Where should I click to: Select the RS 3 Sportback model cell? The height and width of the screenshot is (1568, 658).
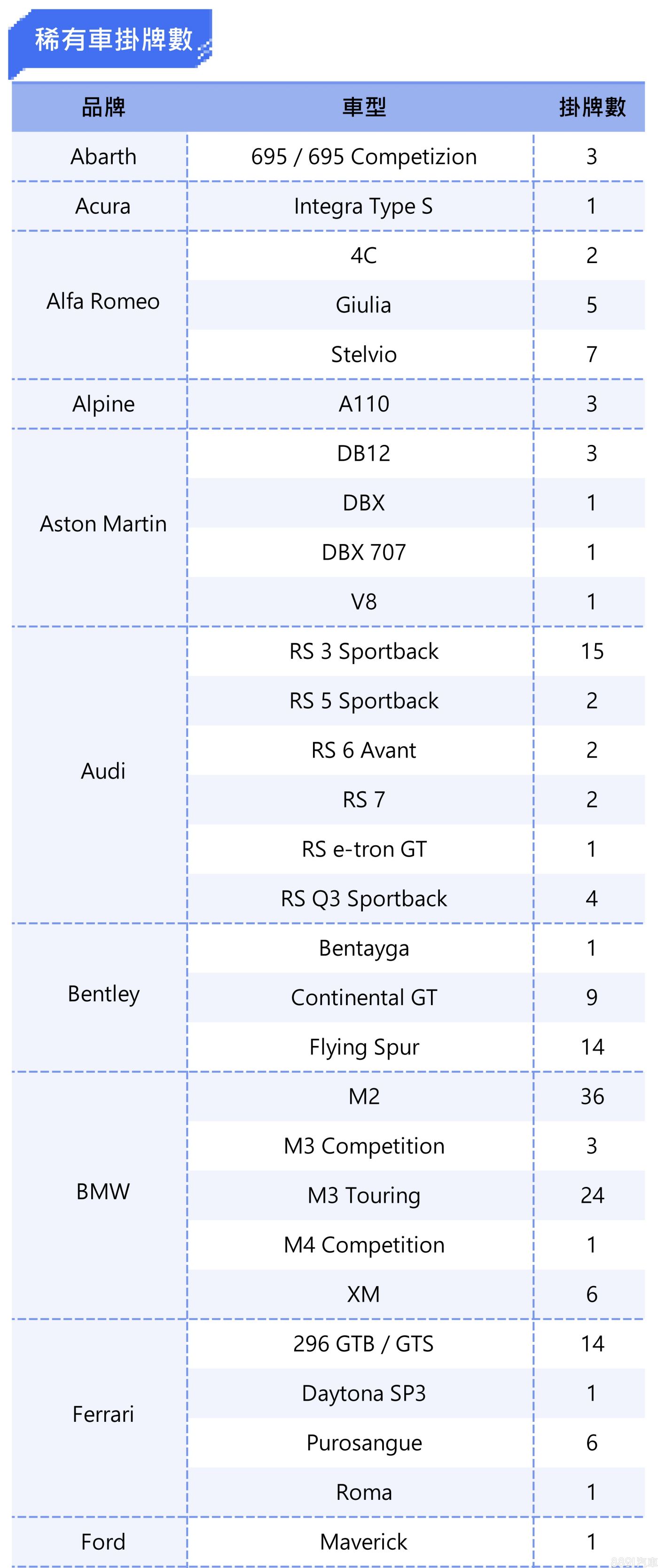(363, 651)
